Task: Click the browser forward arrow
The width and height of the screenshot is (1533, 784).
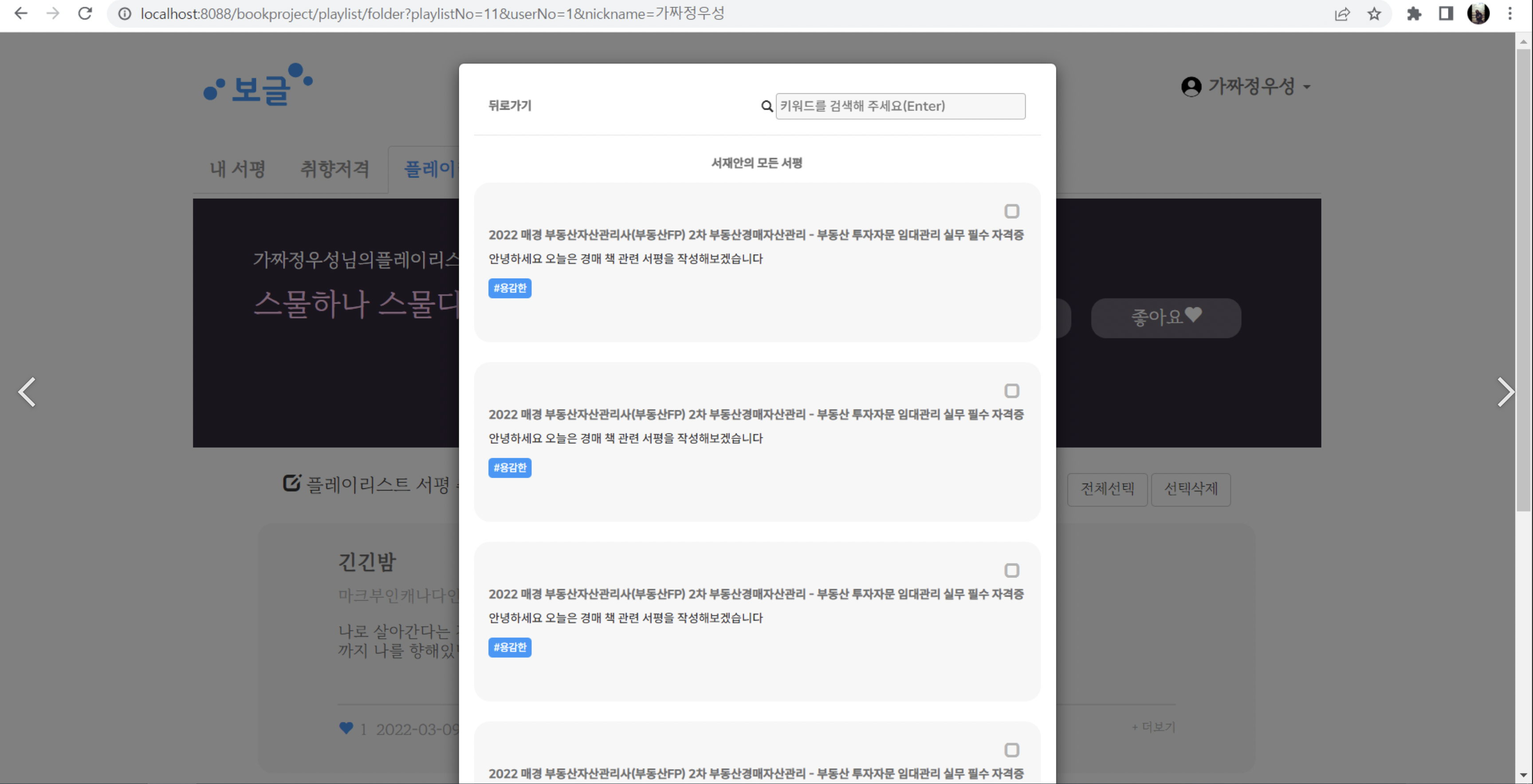Action: [x=53, y=13]
